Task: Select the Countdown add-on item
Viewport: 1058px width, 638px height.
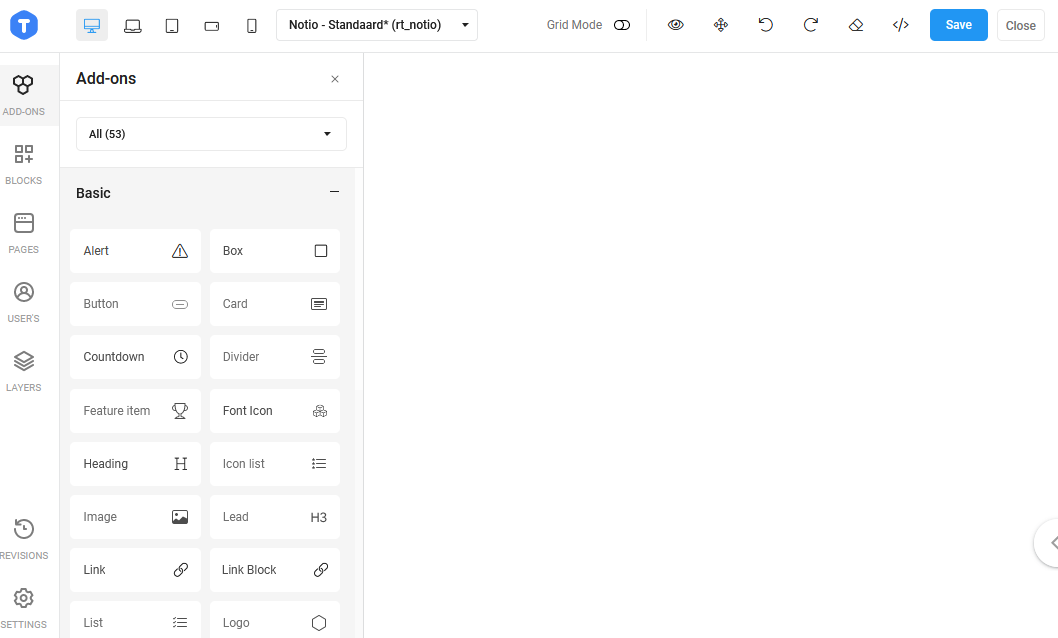Action: point(135,357)
